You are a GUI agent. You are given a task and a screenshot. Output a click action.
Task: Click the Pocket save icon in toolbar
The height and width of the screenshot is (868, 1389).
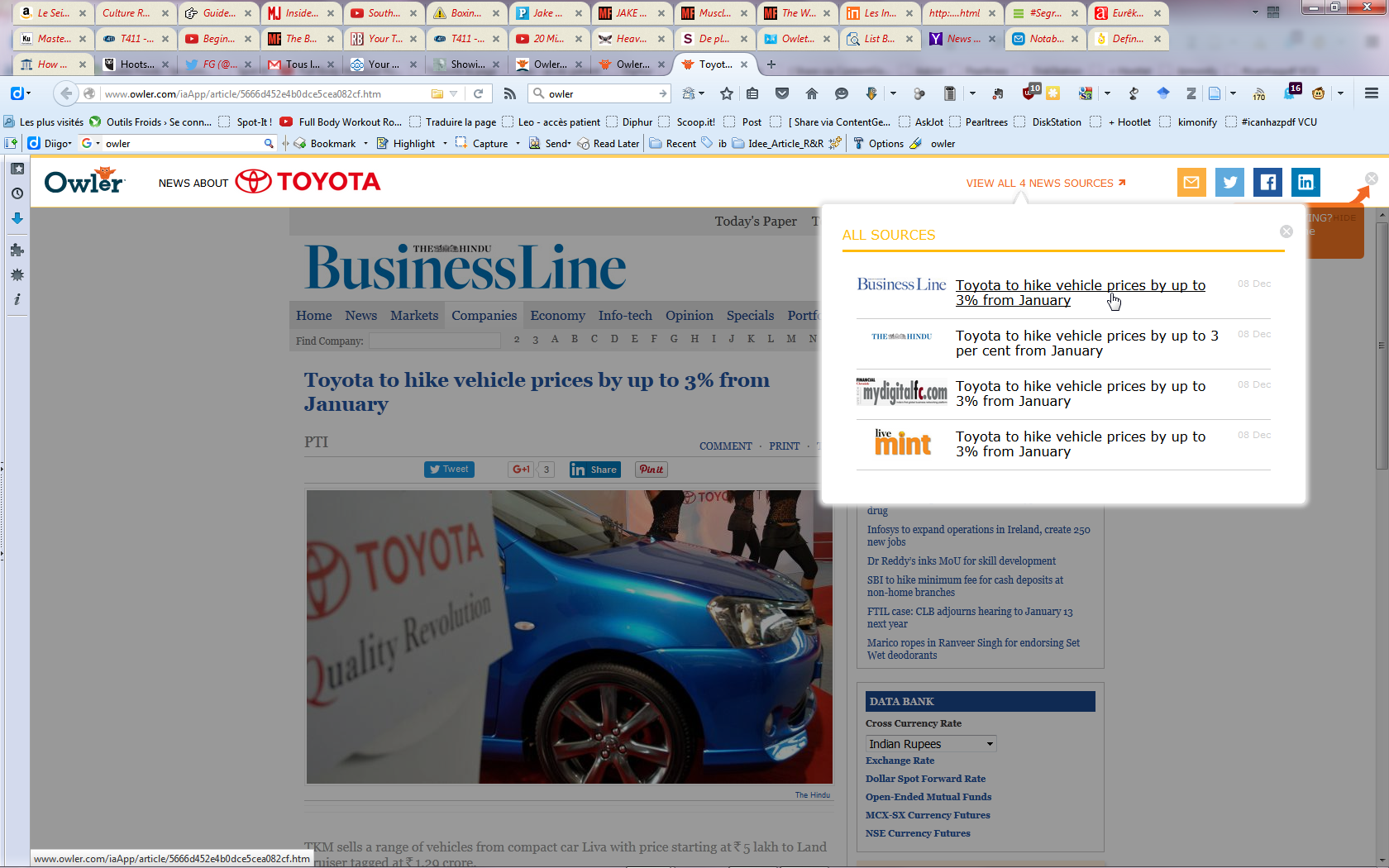pos(782,93)
